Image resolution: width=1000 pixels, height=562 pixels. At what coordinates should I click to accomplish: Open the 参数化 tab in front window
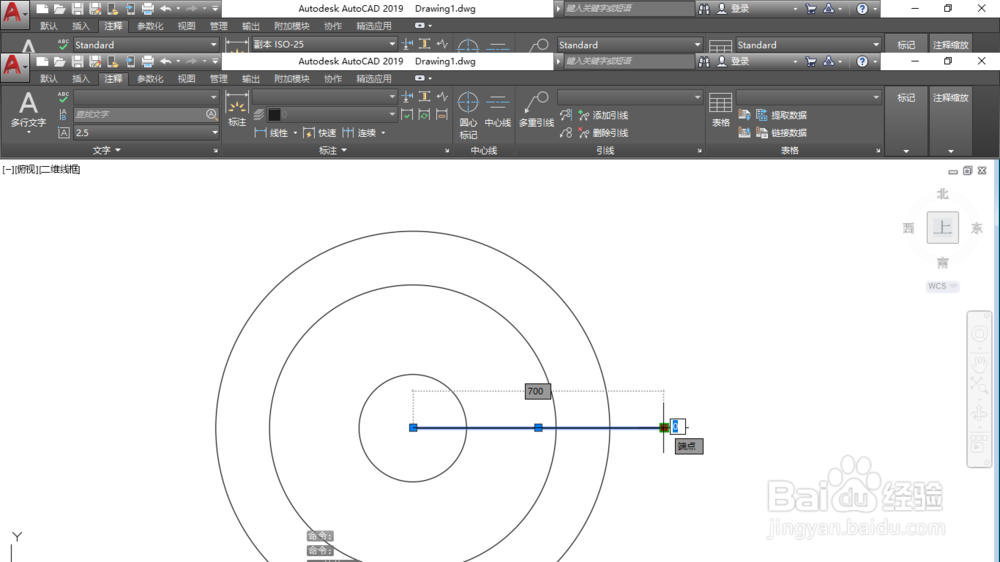150,78
